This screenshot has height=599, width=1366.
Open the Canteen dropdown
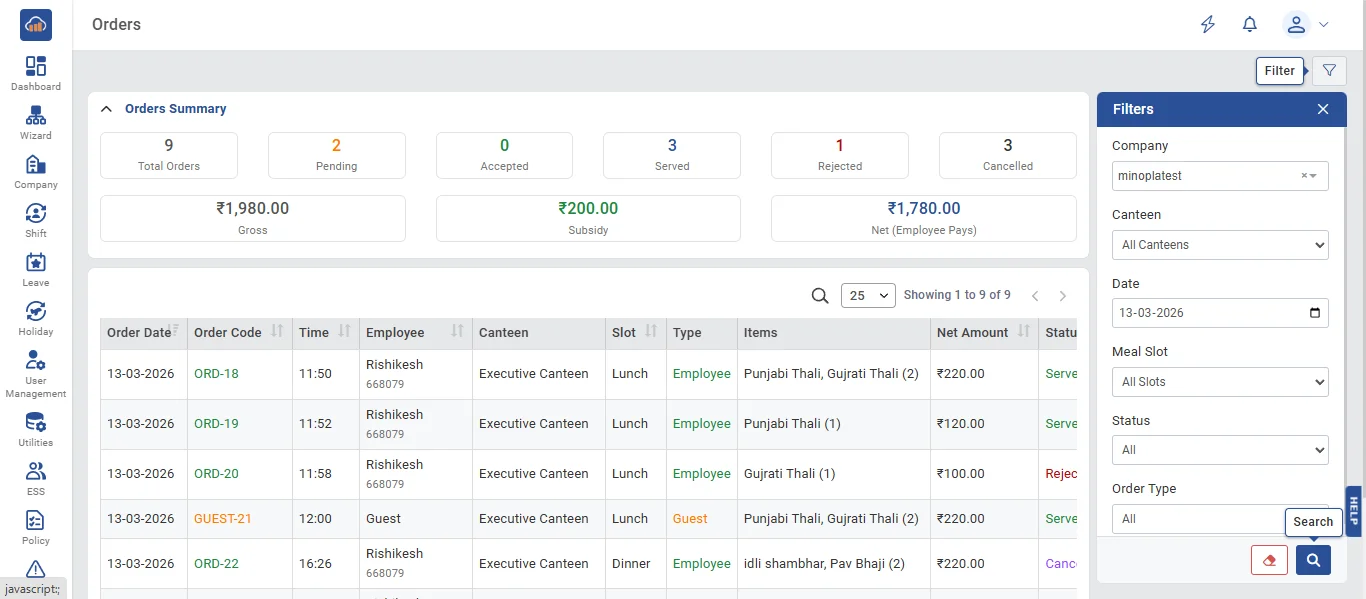click(x=1220, y=245)
